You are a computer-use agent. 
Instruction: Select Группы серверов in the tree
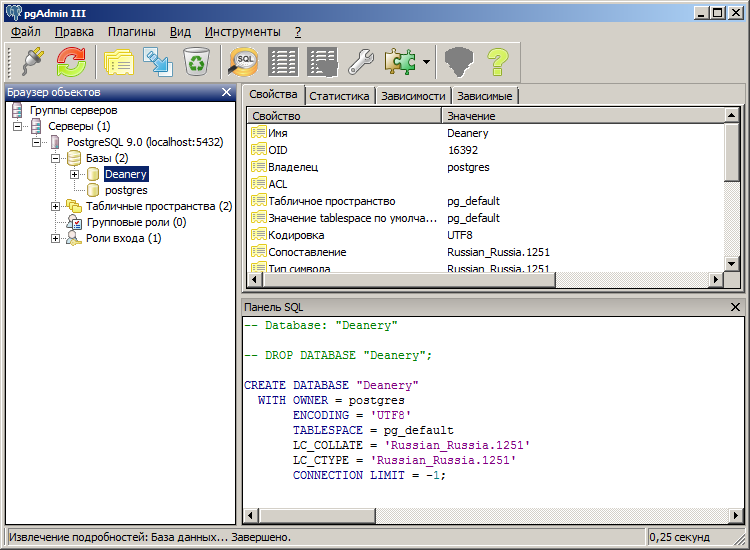pos(73,110)
